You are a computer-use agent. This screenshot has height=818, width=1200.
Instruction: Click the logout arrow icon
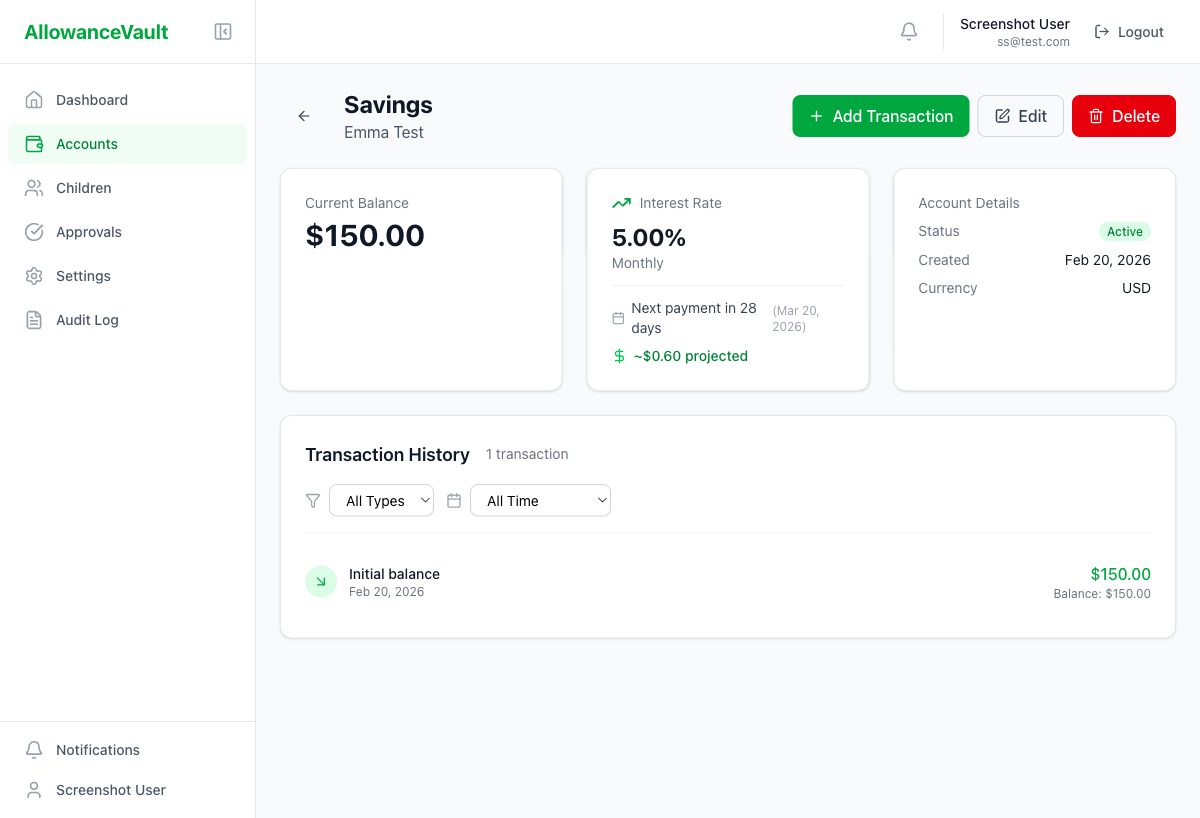tap(1100, 31)
